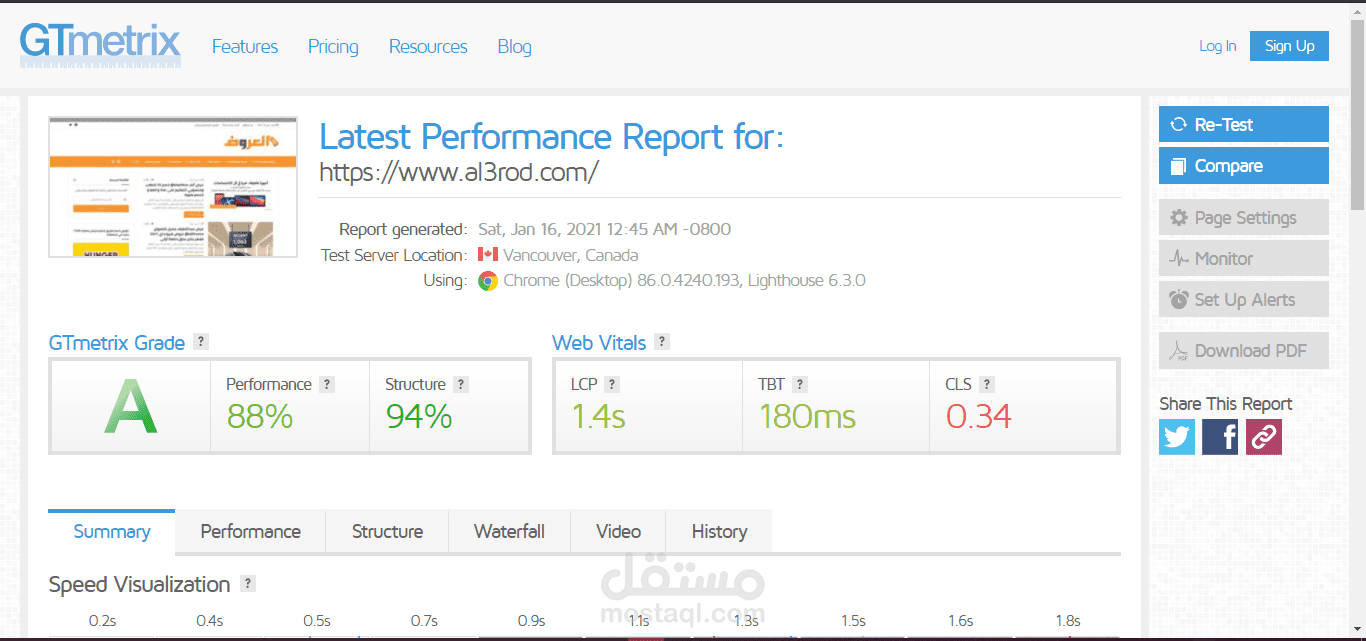Click the Compare button
The width and height of the screenshot is (1366, 641).
1244,166
